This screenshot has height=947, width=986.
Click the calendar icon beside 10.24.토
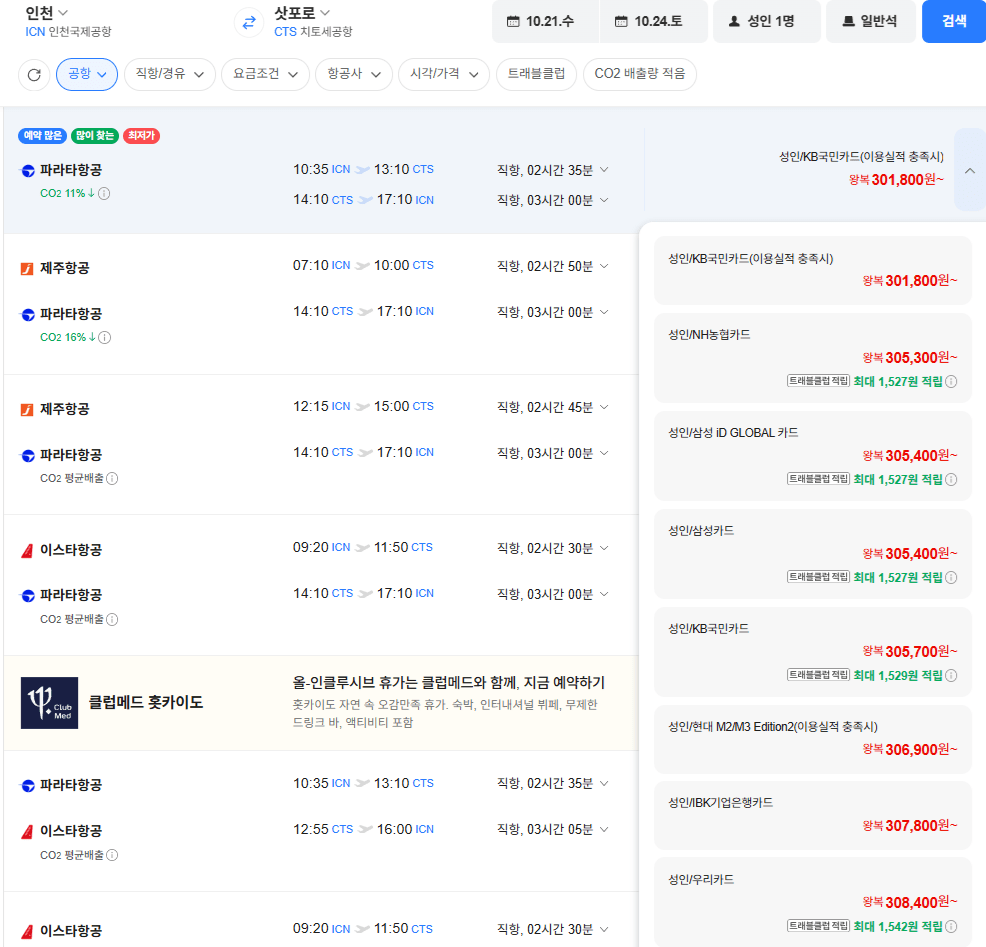click(621, 22)
